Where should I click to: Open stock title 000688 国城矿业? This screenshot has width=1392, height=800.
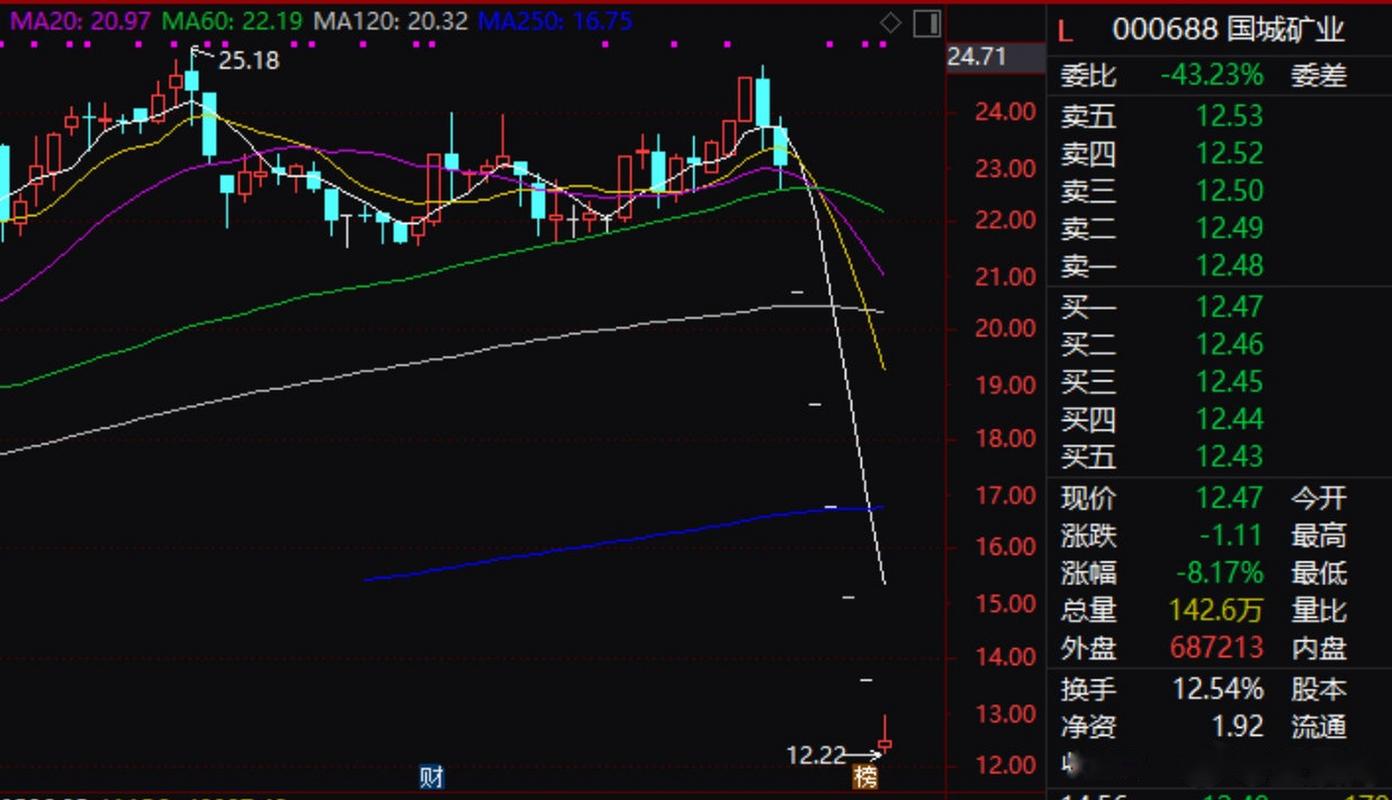(x=1228, y=30)
